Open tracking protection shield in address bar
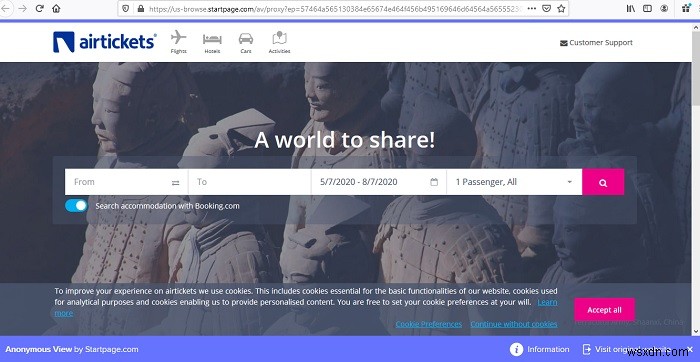Screen dimensions: 700x362 pyautogui.click(x=126, y=8)
